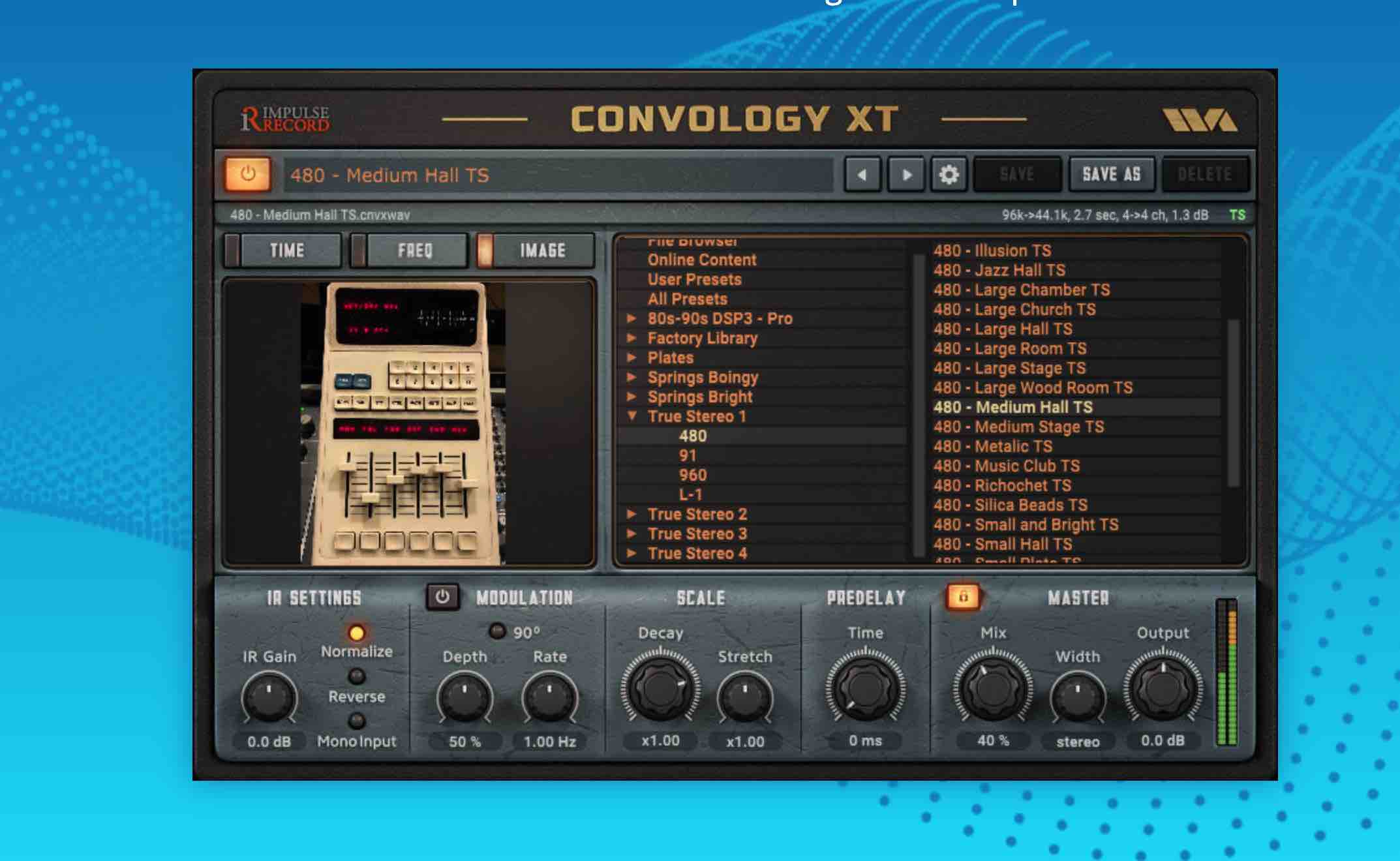Enable the Mono Input switch
The height and width of the screenshot is (861, 1400).
[357, 721]
